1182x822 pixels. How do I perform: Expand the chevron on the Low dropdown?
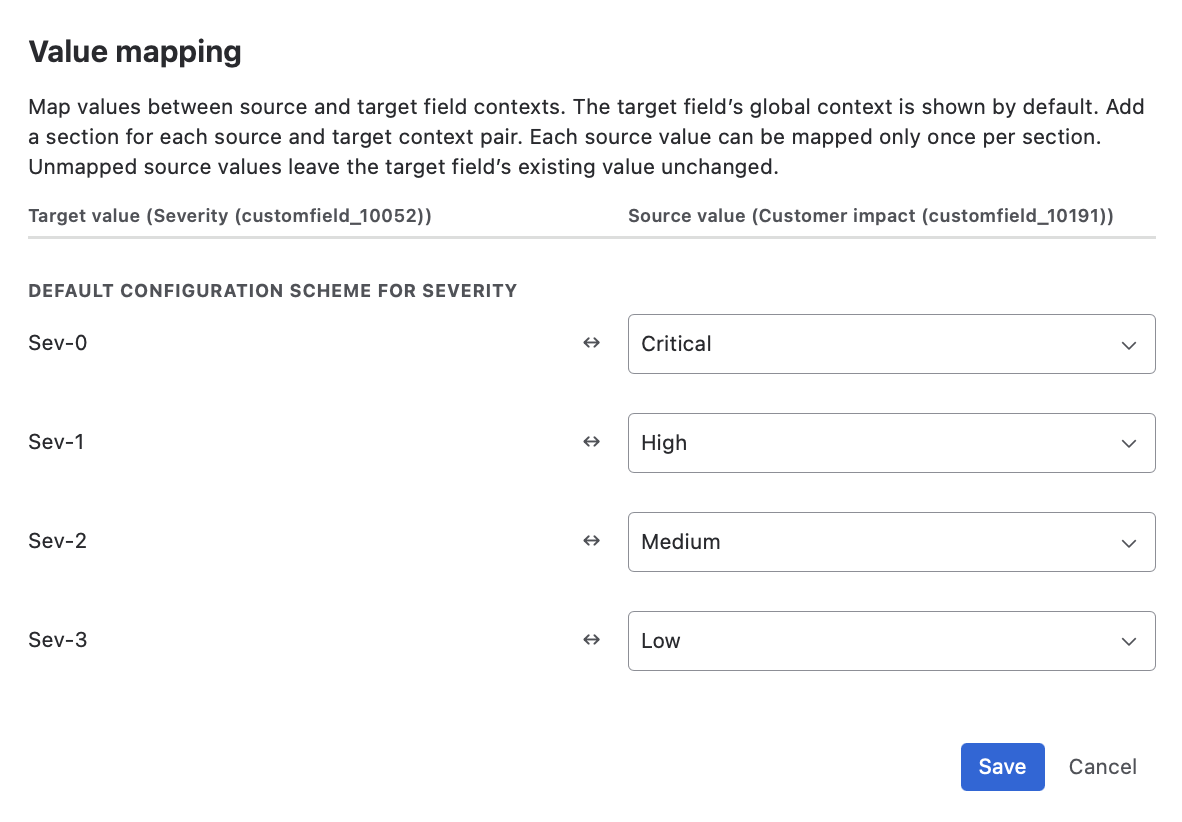click(x=1128, y=642)
